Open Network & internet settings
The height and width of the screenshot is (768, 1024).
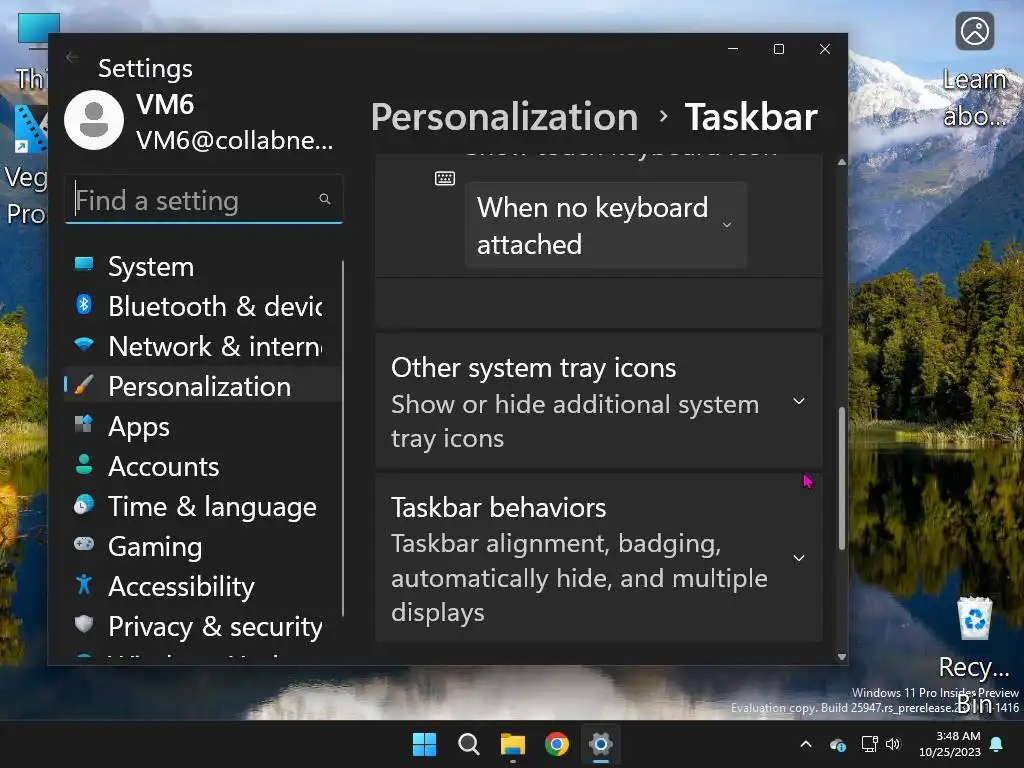click(202, 346)
